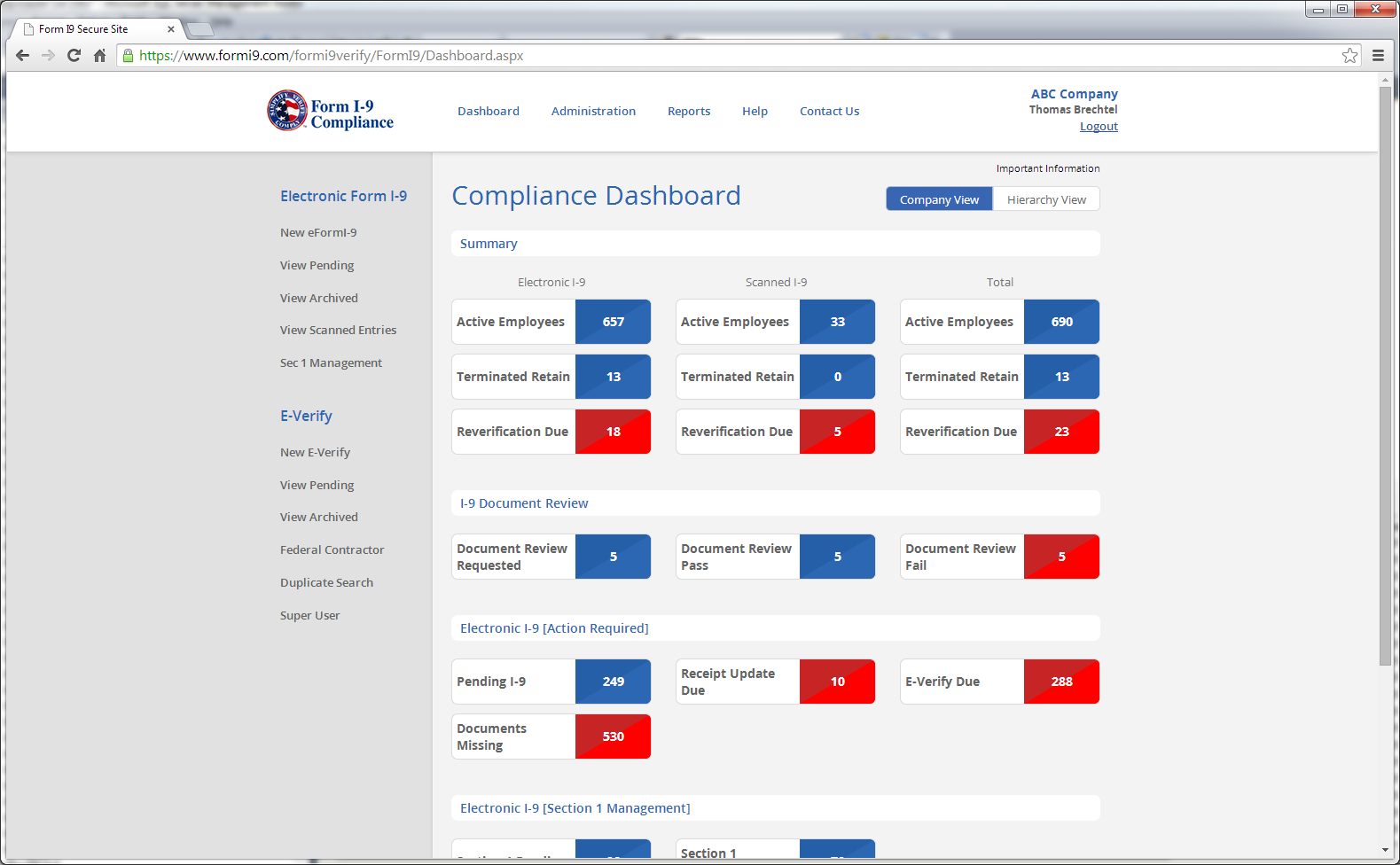Screen dimensions: 1400x865
Task: Click Electronic I-9 Reverification Due 18 tile
Action: point(551,432)
